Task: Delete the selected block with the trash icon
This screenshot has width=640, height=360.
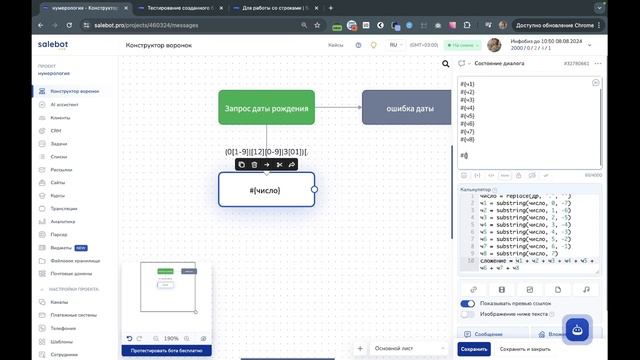Action: point(254,164)
